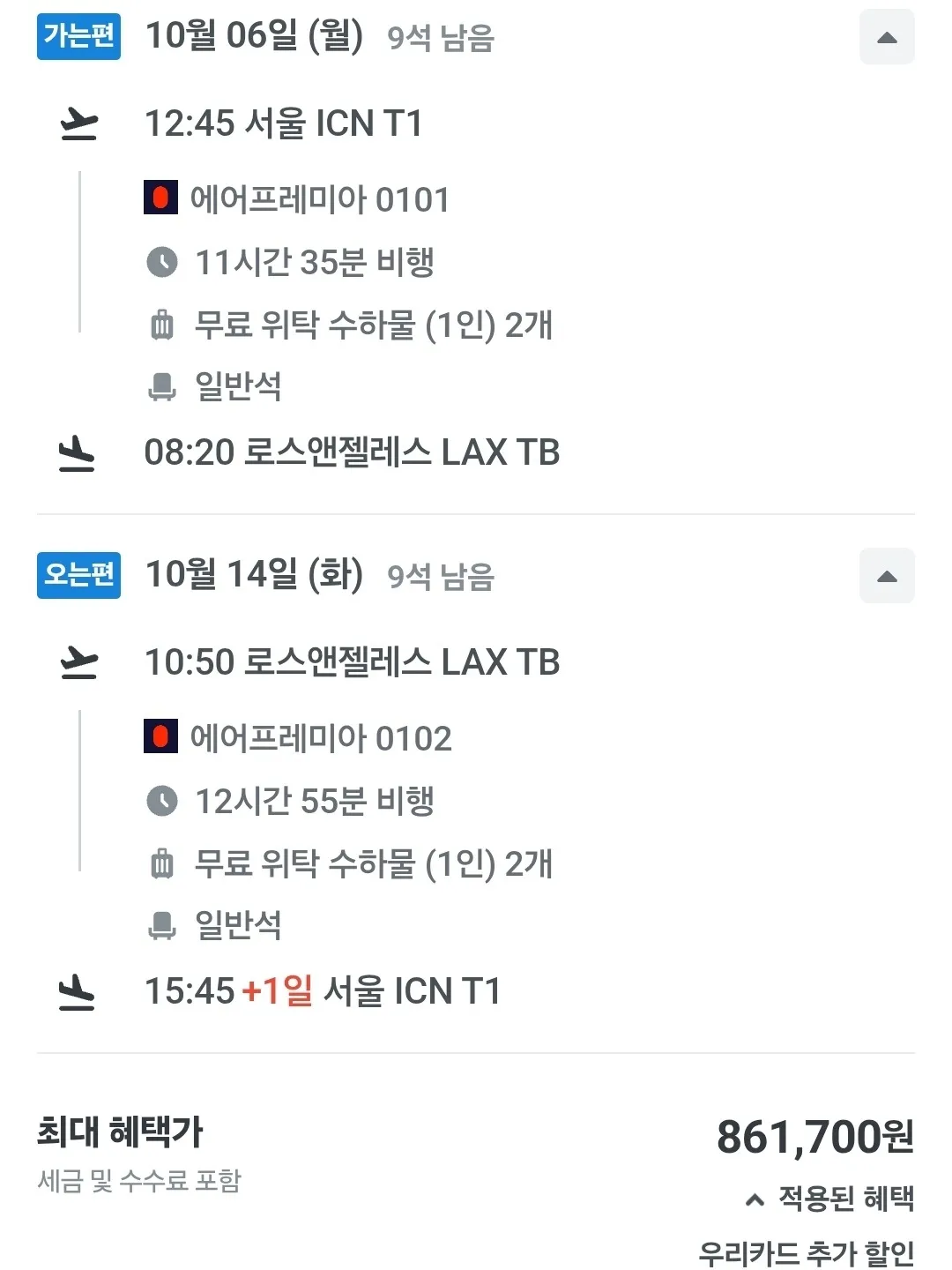Select the 가는편 badge label
Image resolution: width=952 pixels, height=1270 pixels.
78,36
